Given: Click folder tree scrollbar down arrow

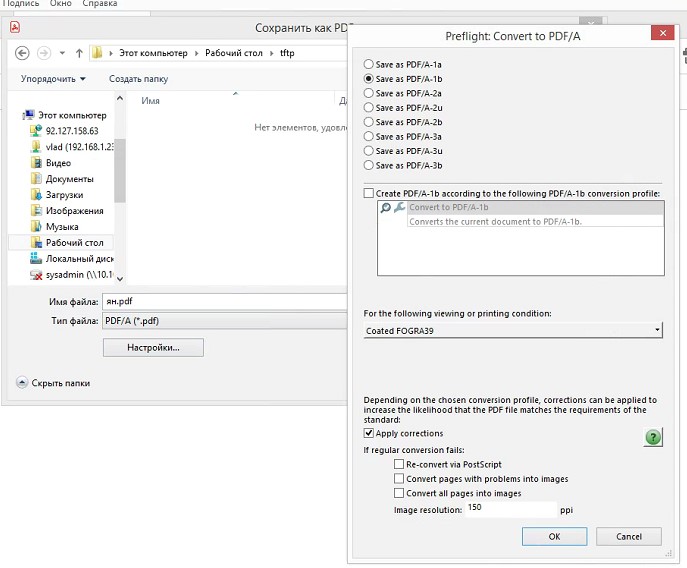Looking at the screenshot, I should (x=120, y=279).
